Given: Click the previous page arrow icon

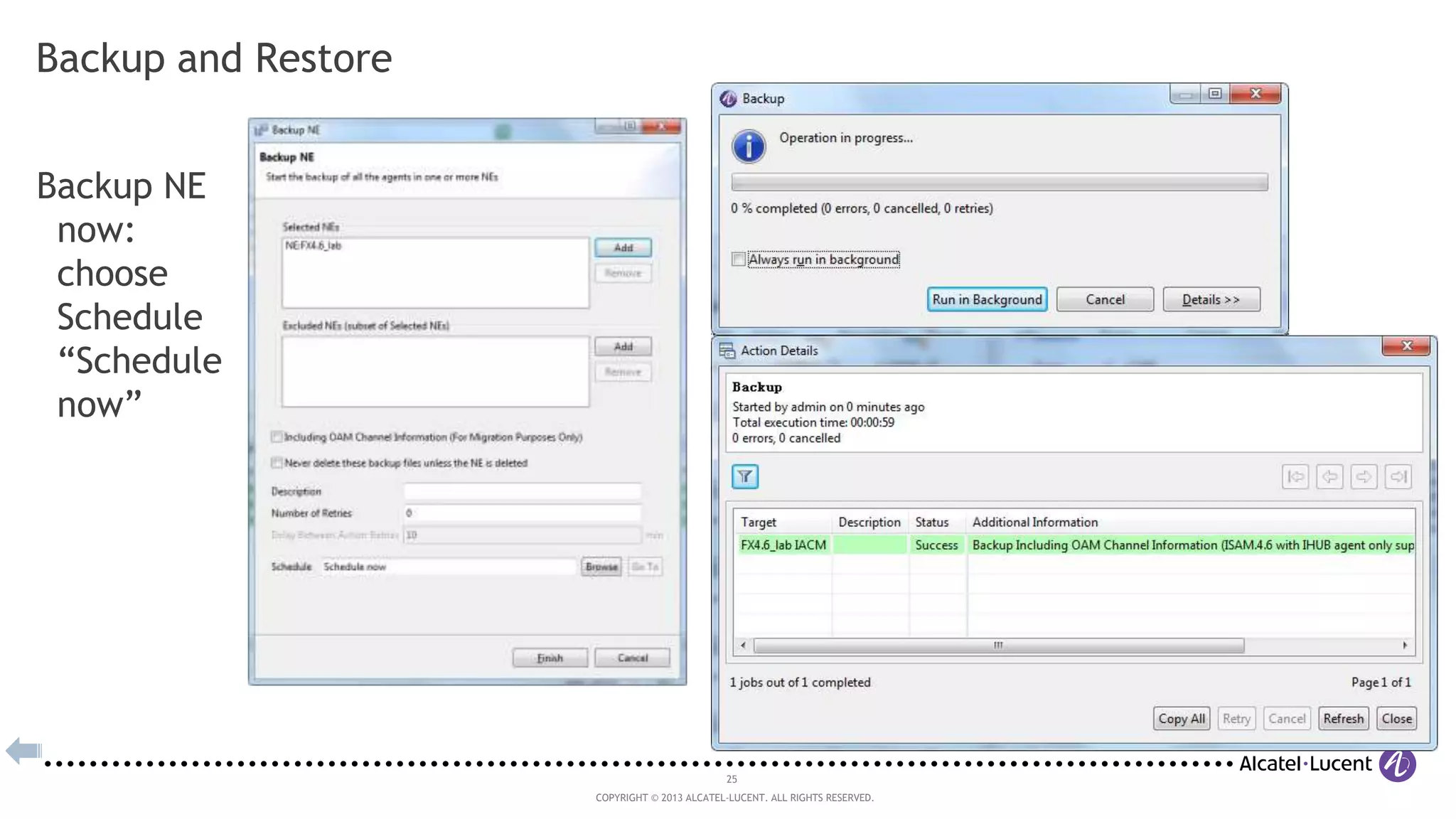Looking at the screenshot, I should pyautogui.click(x=1329, y=476).
